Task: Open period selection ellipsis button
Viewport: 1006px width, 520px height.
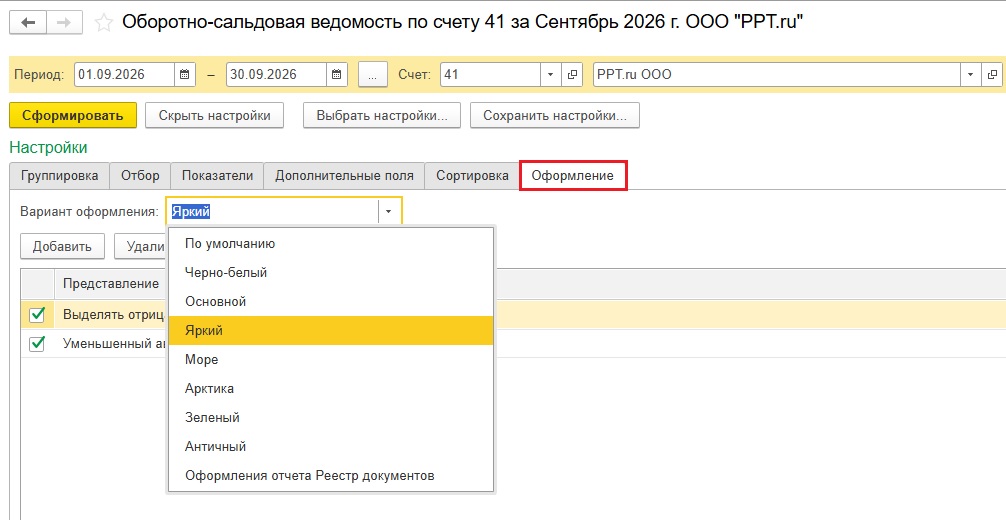Action: point(373,74)
